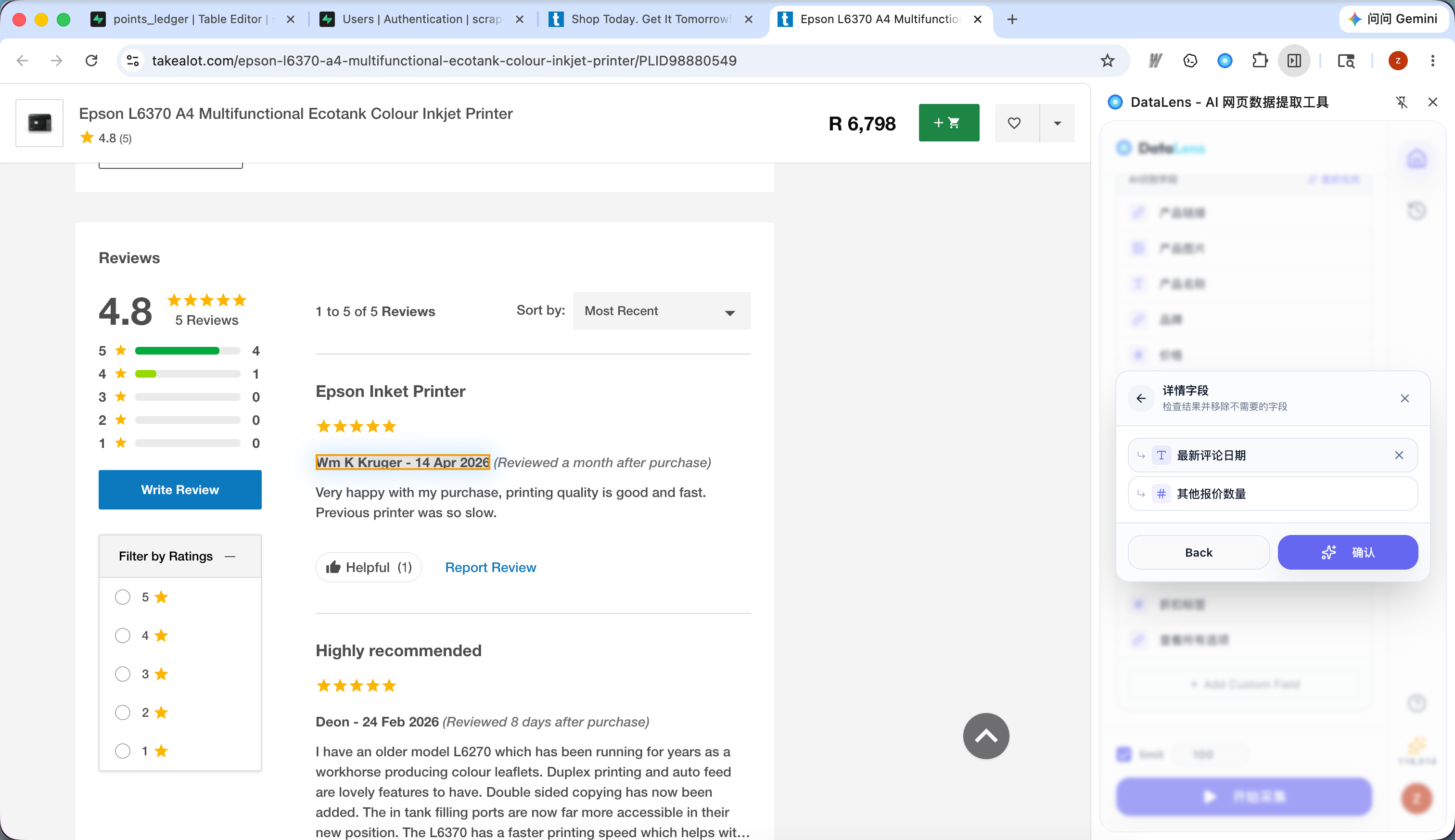1455x840 pixels.
Task: Go forward to the next page
Action: [57, 61]
